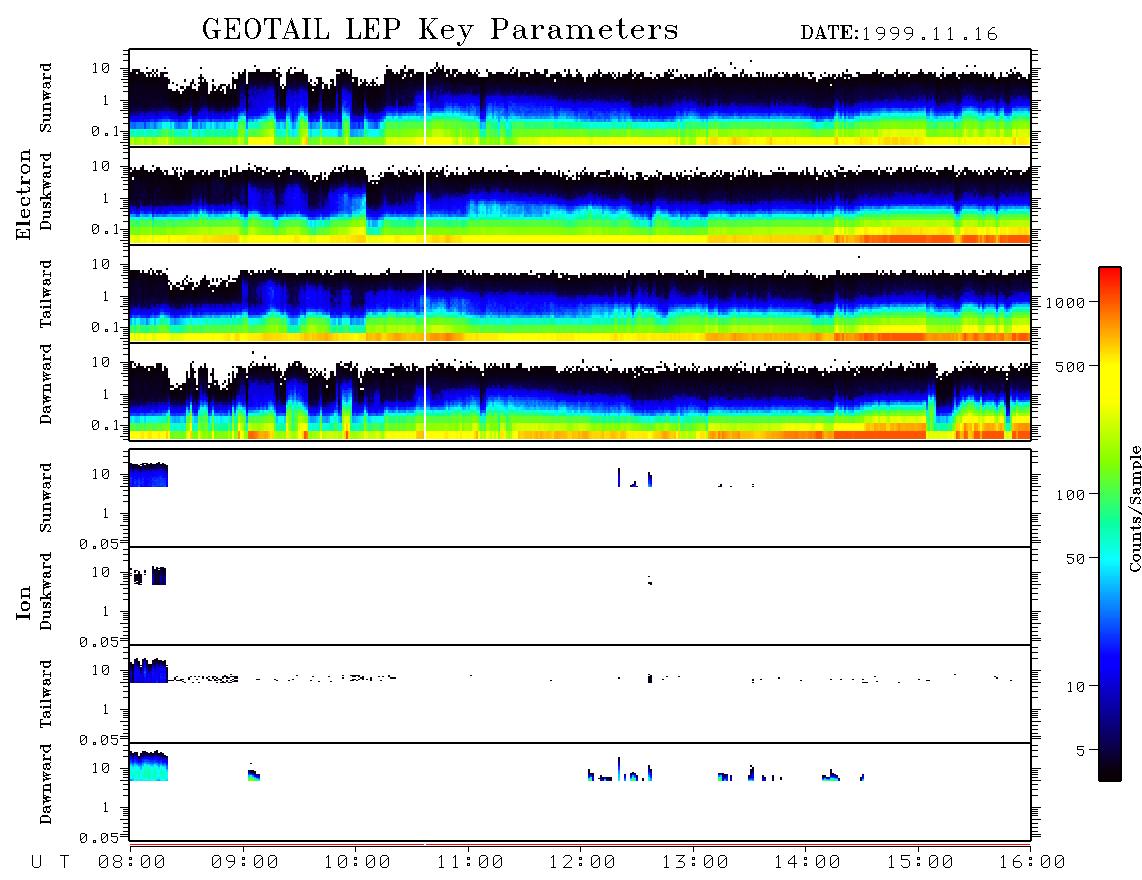The width and height of the screenshot is (1142, 880).
Task: Select the Electron 'Dawnward' panel label
Action: coord(46,385)
